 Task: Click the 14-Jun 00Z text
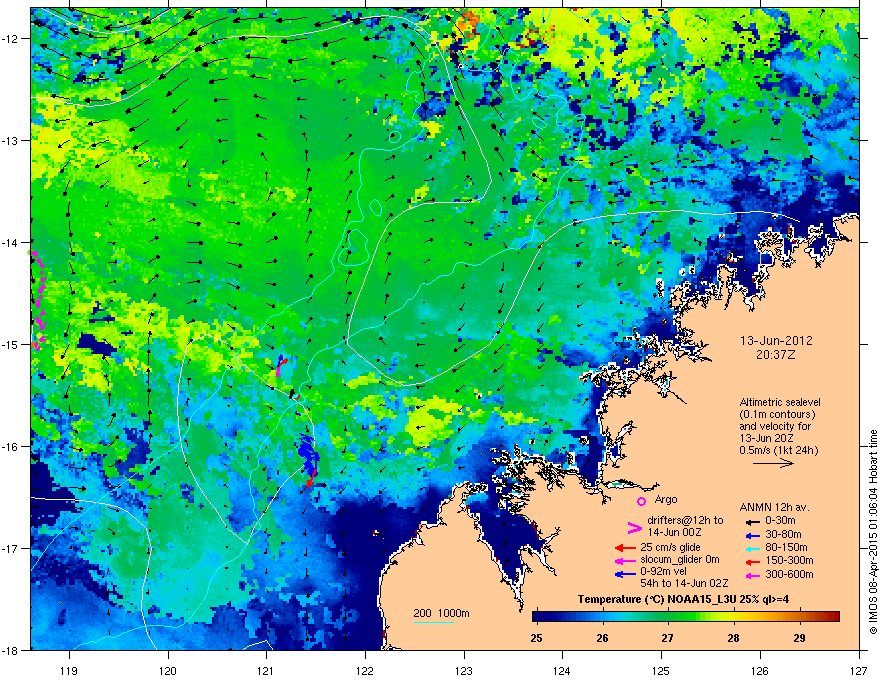(x=674, y=532)
